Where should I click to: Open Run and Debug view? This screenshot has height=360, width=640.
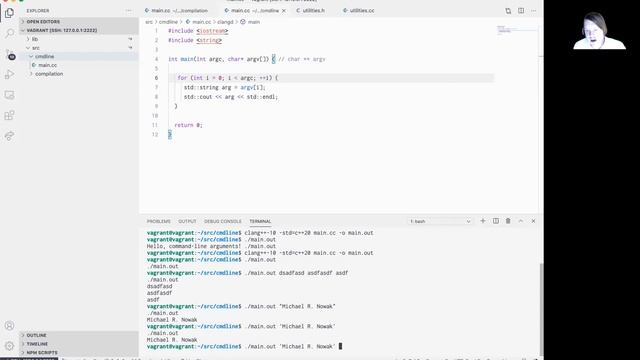point(9,74)
